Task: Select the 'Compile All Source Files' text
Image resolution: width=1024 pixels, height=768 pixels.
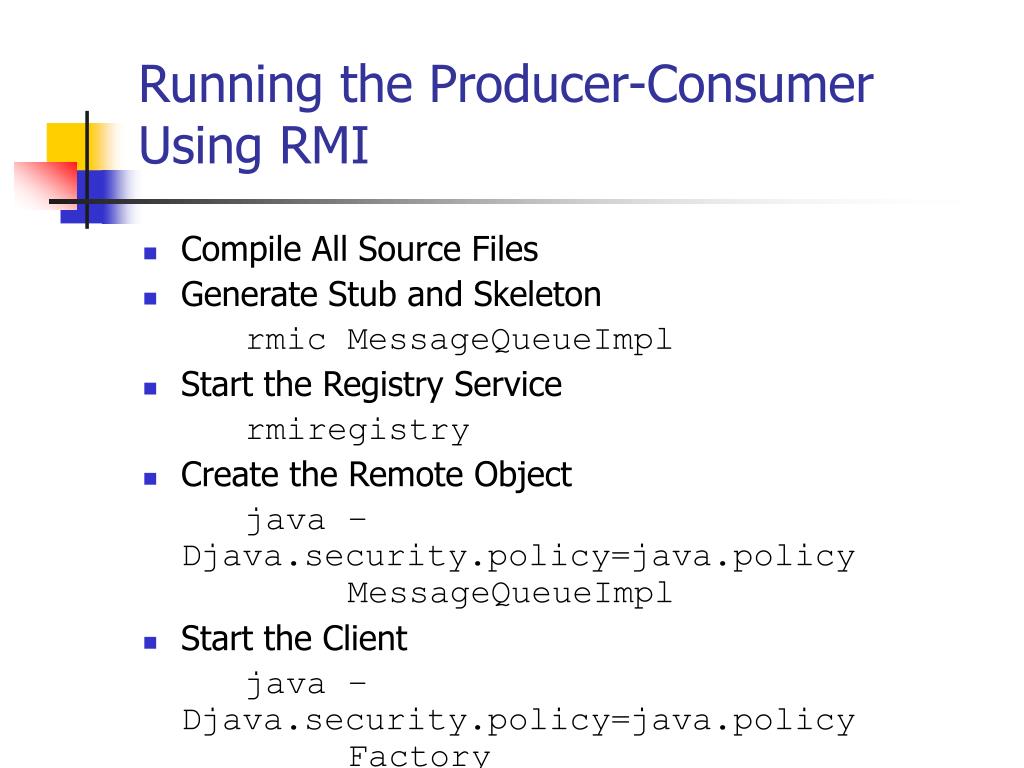Action: [x=359, y=249]
